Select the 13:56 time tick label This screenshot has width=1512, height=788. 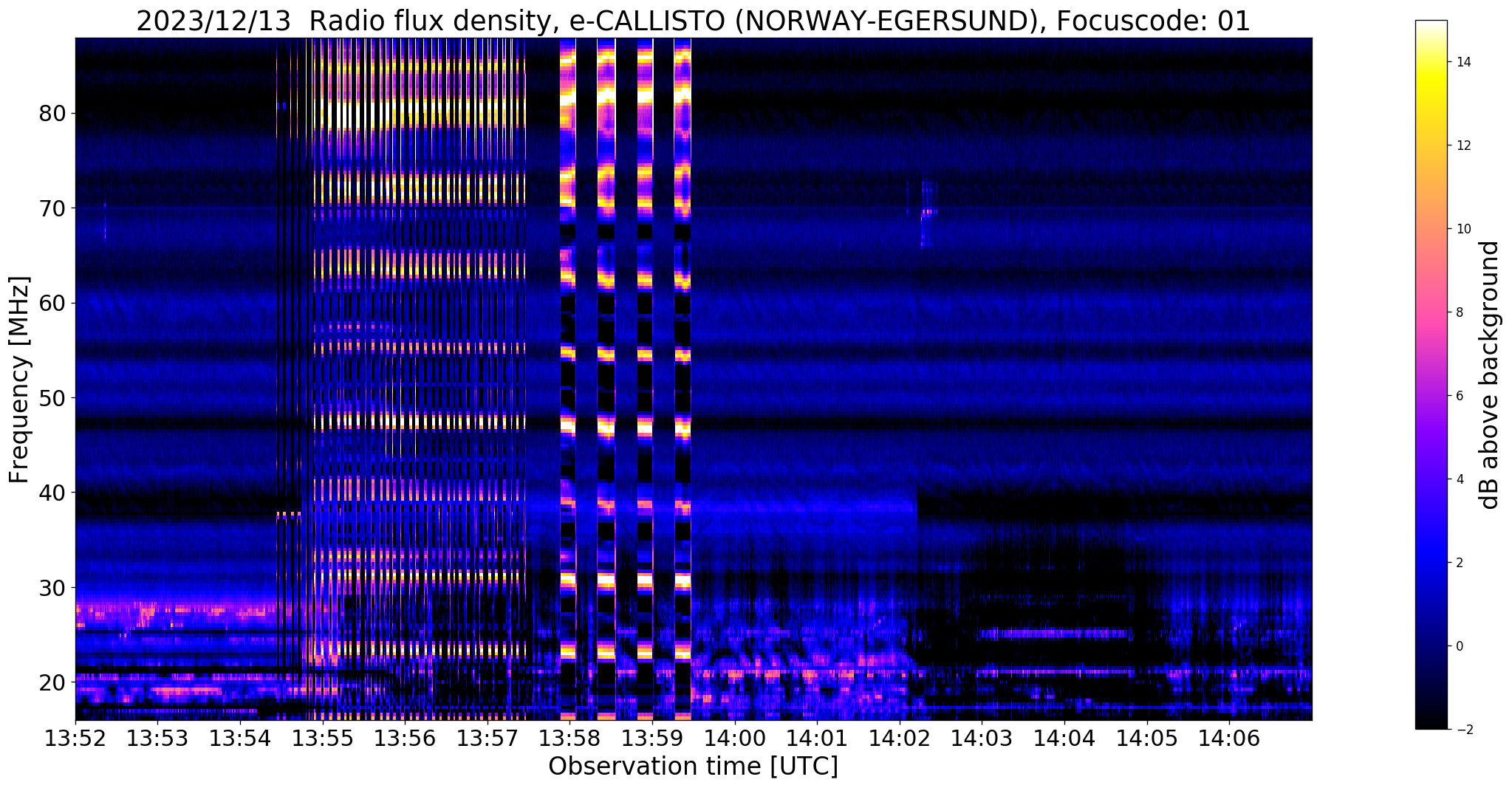pos(405,739)
